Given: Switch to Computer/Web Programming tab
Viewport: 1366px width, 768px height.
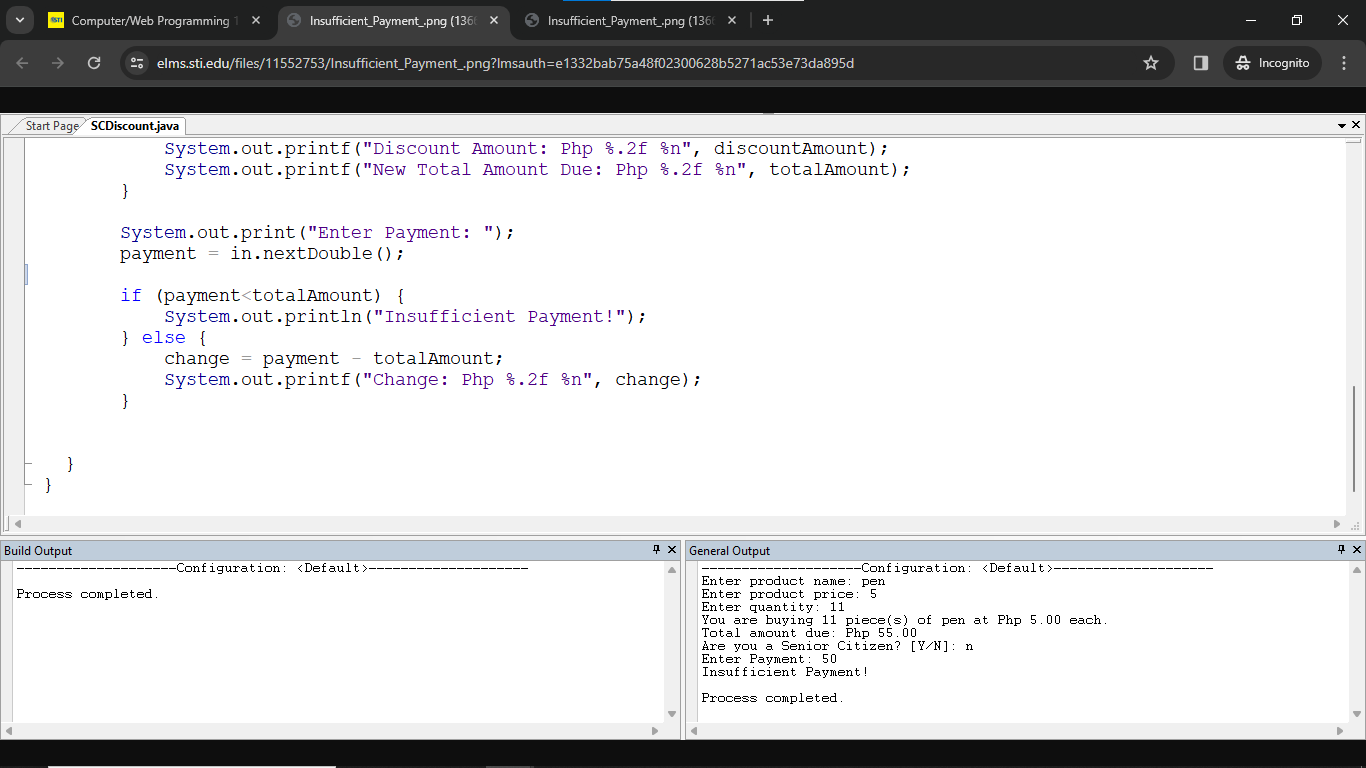Looking at the screenshot, I should pos(150,20).
